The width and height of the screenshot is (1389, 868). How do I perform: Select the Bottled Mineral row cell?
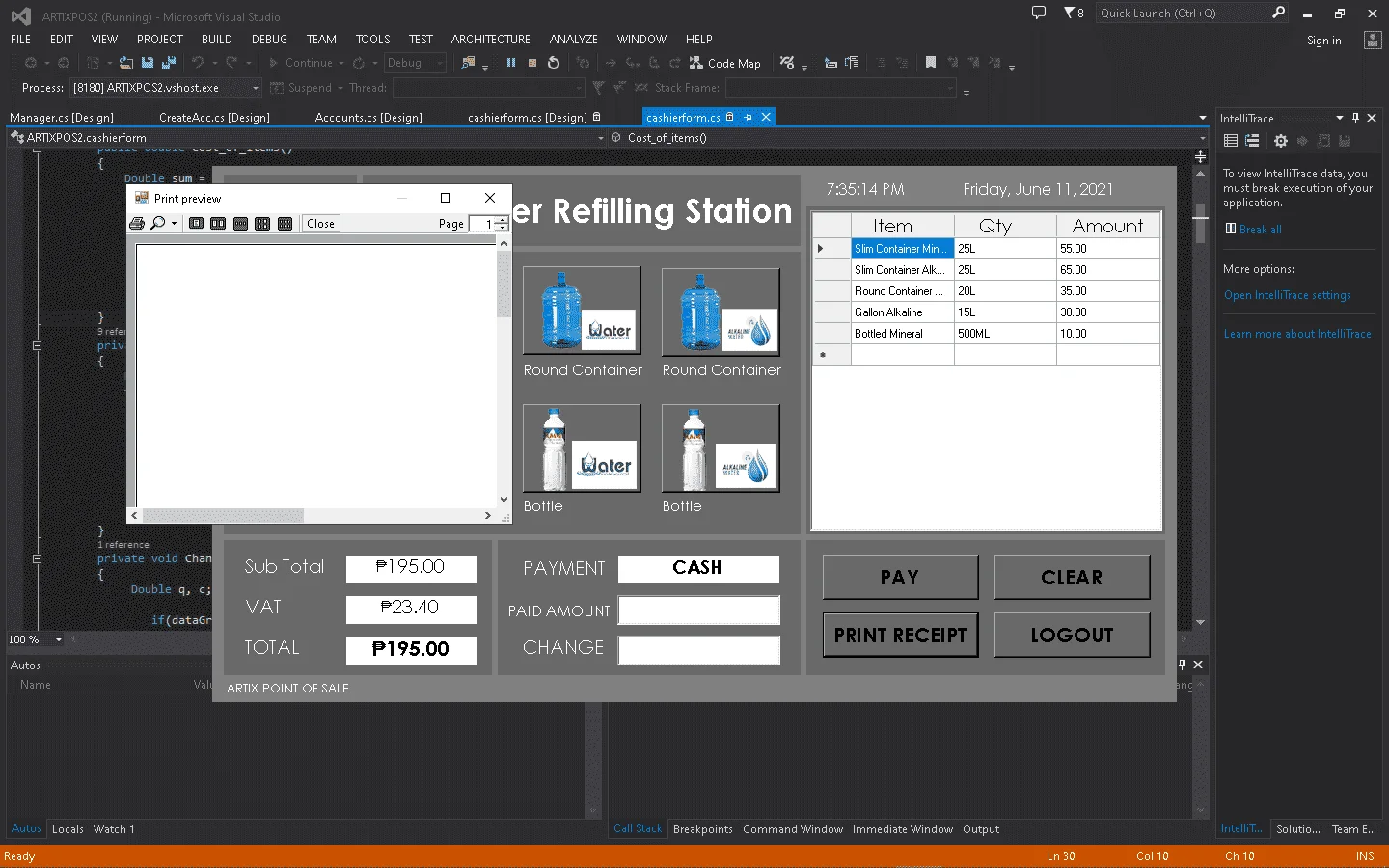(902, 334)
